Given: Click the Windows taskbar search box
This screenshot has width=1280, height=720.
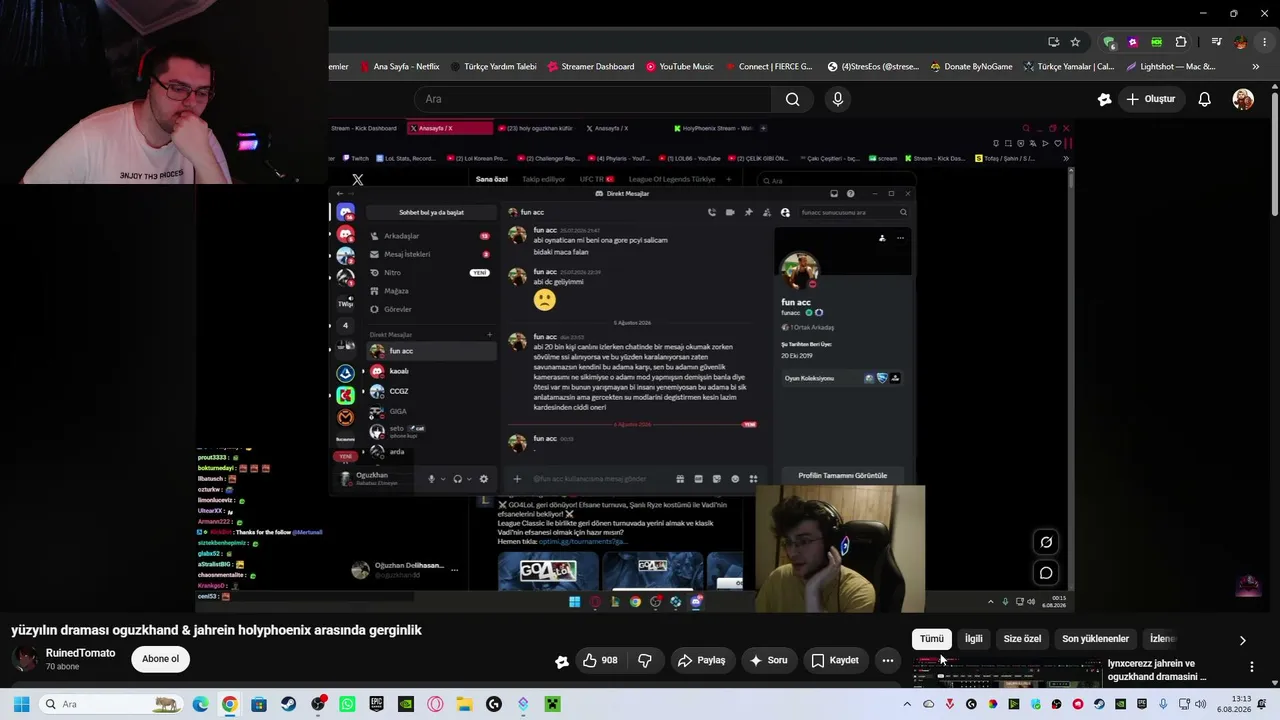Looking at the screenshot, I should [110, 704].
